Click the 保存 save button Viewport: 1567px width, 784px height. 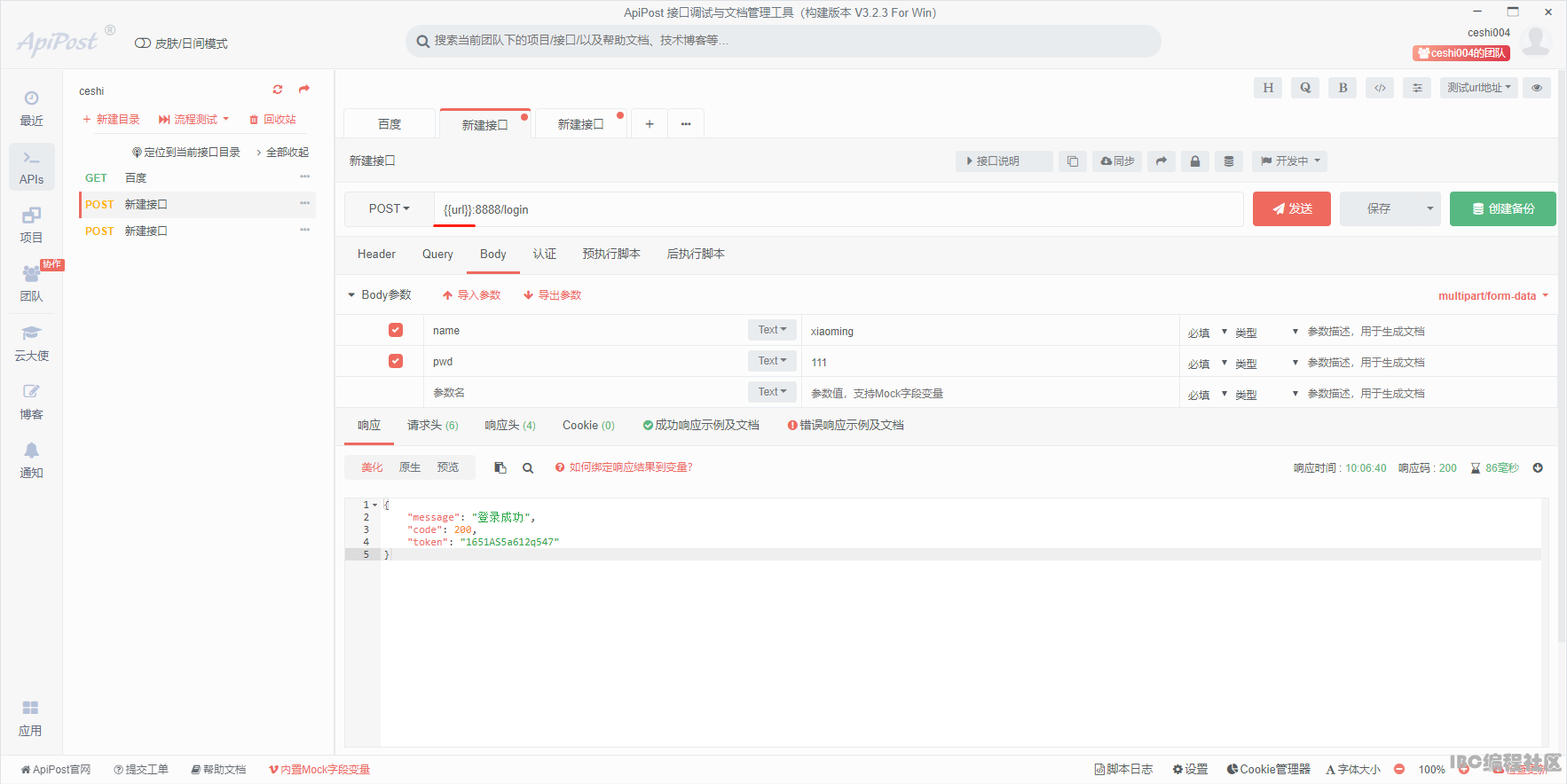1379,209
